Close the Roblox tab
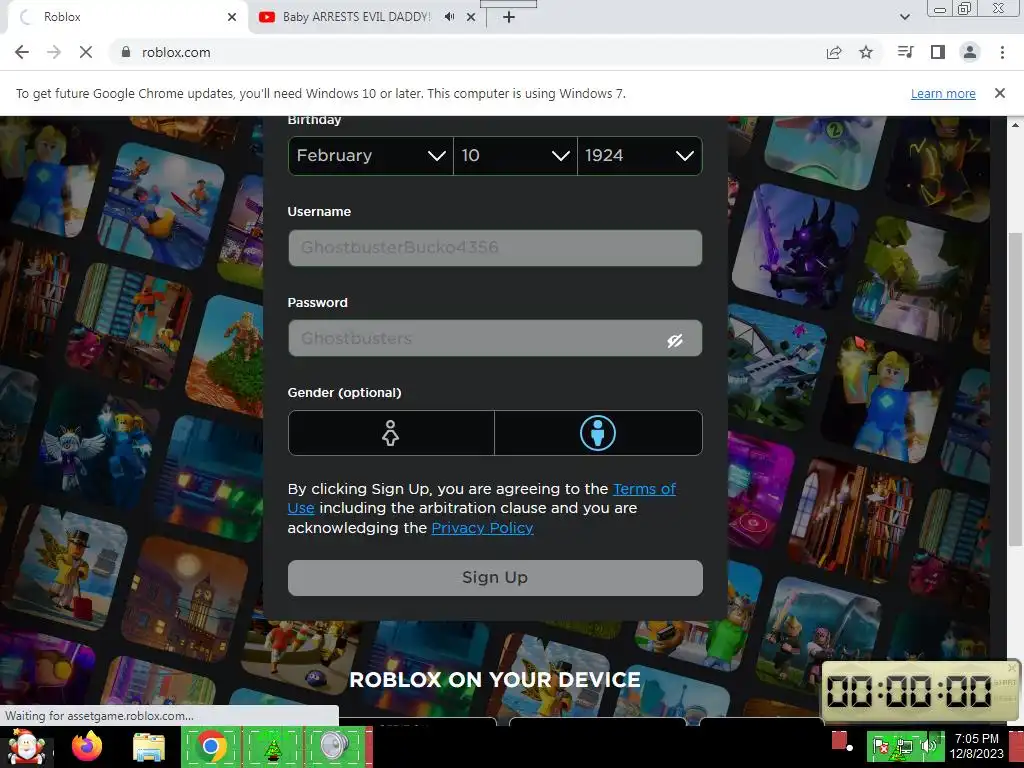 (232, 17)
